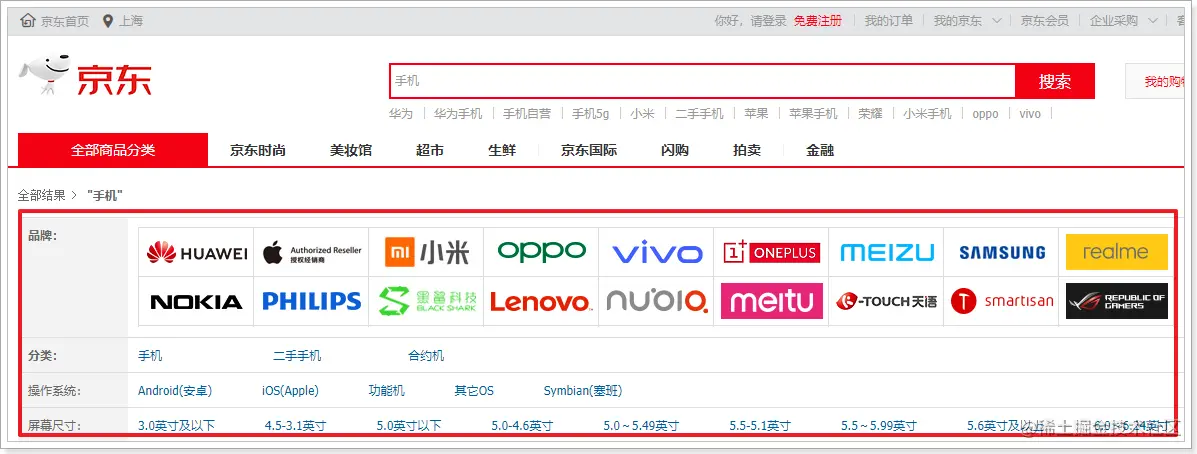Select the SAMSUNG brand logo
The height and width of the screenshot is (454, 1197).
pos(1002,253)
